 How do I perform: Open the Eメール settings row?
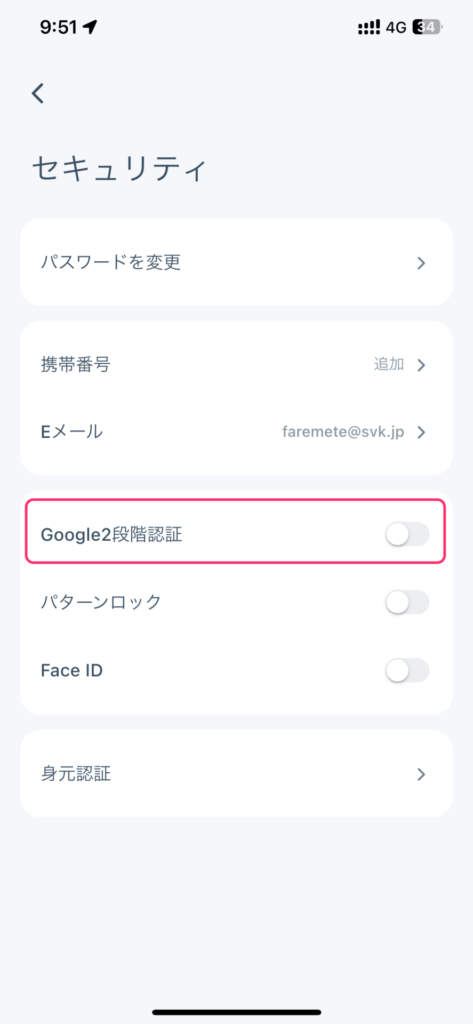236,432
